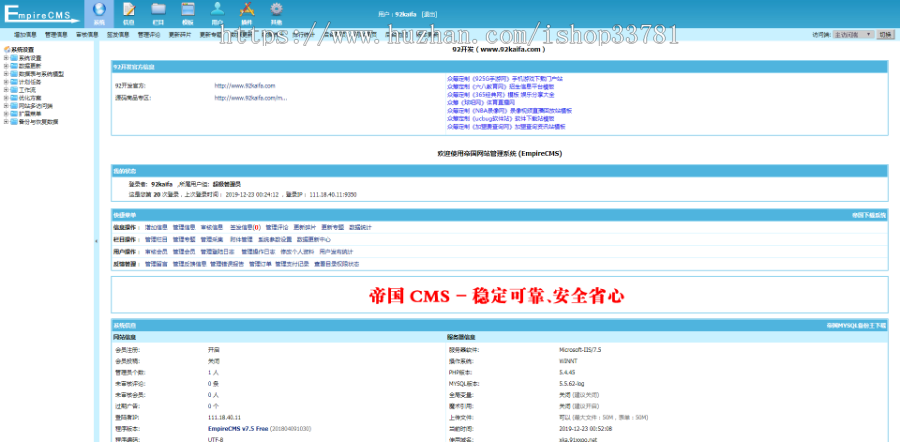Open the 插件 tools icon tab

coord(247,13)
